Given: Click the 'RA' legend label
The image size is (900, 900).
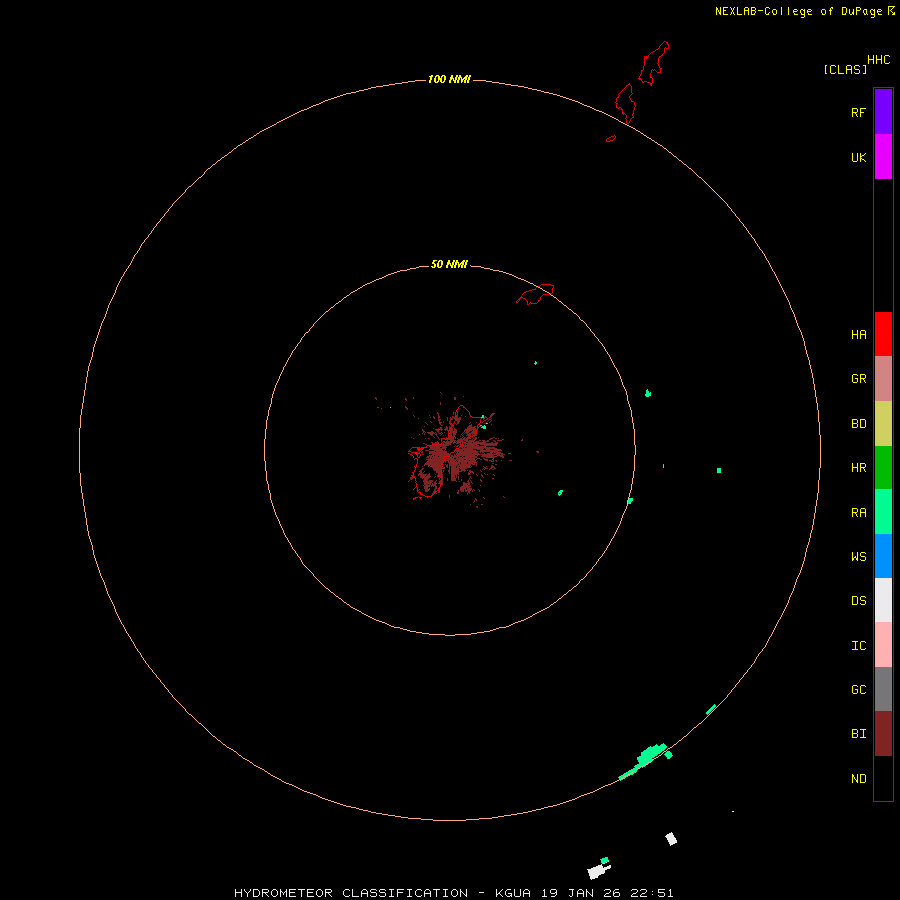Looking at the screenshot, I should [x=858, y=513].
